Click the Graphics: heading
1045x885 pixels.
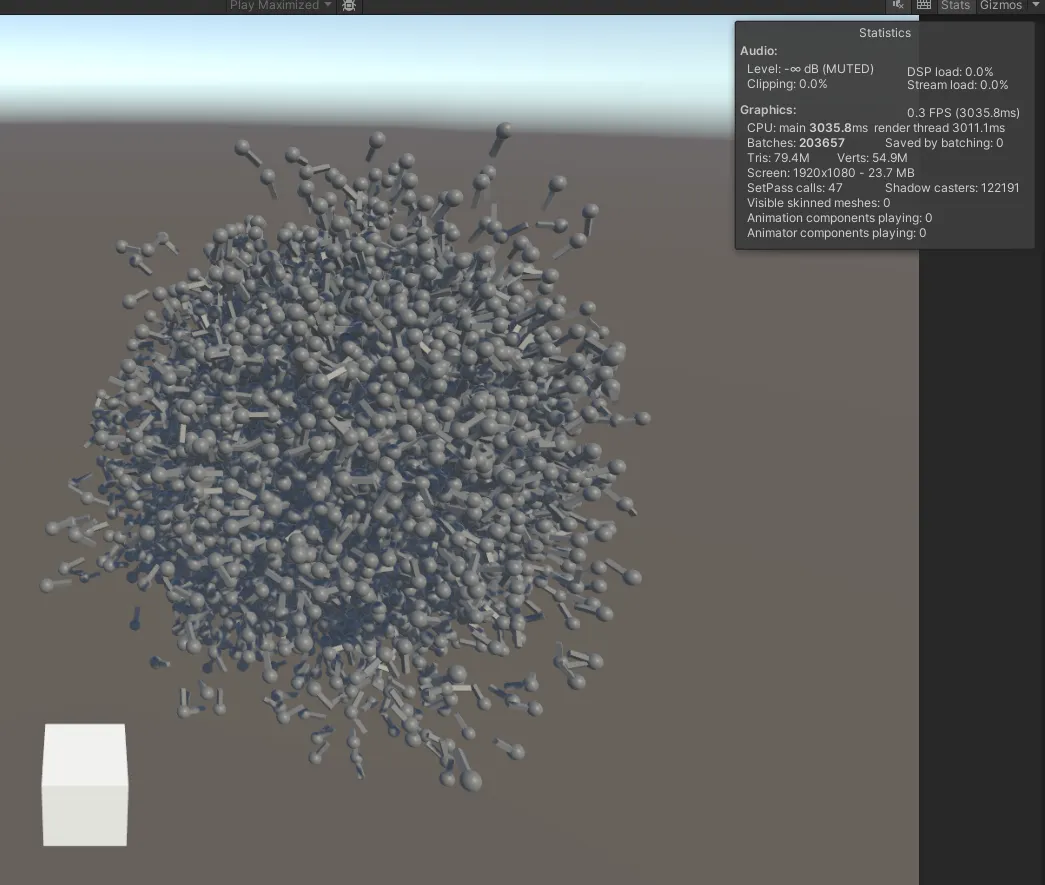768,110
